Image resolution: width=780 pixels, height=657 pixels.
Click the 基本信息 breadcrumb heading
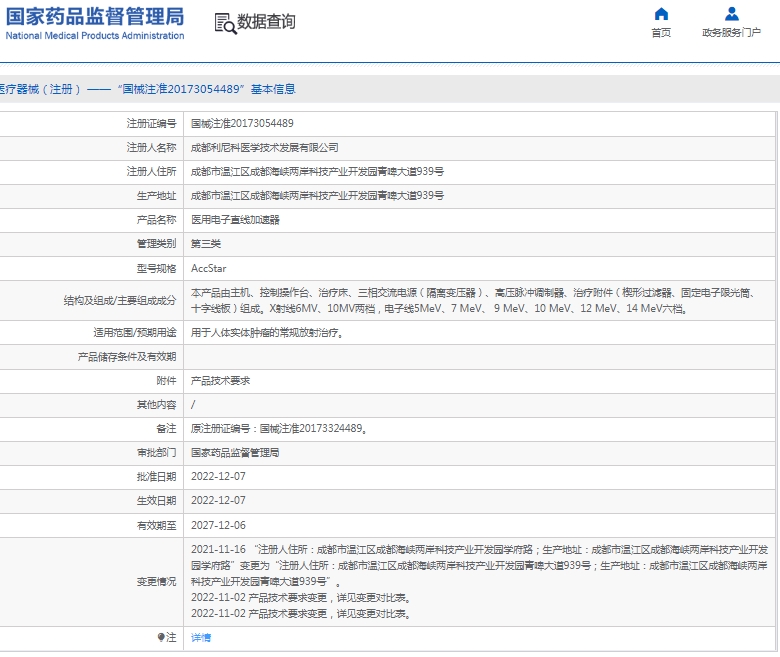(x=273, y=89)
